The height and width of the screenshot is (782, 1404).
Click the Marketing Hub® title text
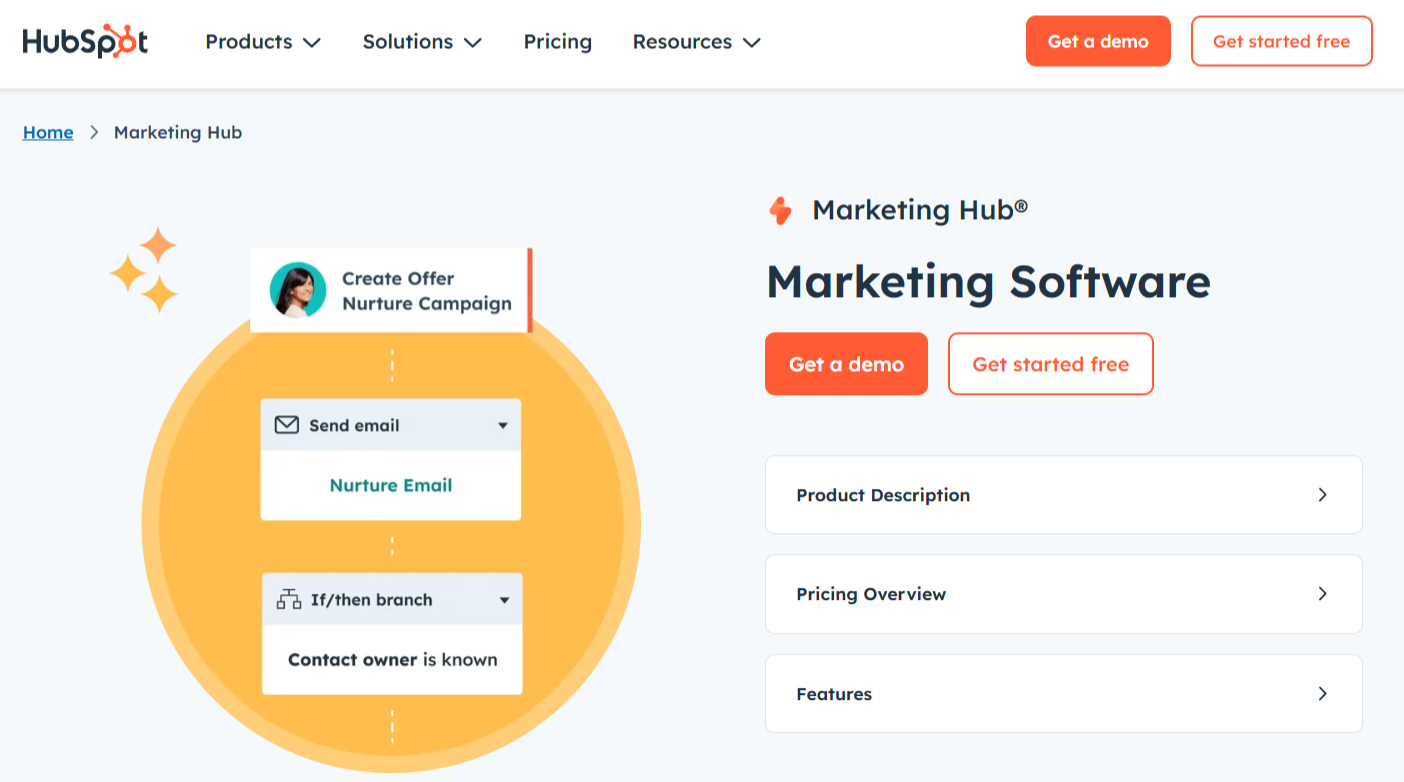click(x=920, y=210)
